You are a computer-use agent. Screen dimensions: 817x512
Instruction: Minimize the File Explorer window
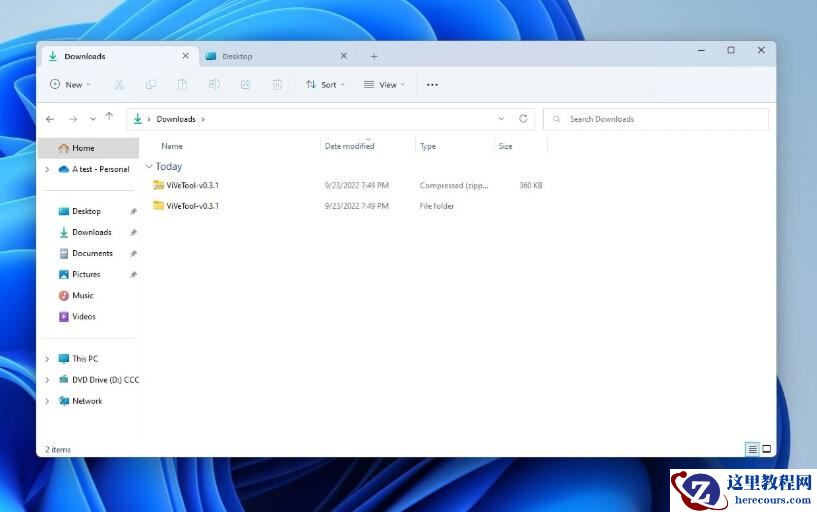point(701,51)
